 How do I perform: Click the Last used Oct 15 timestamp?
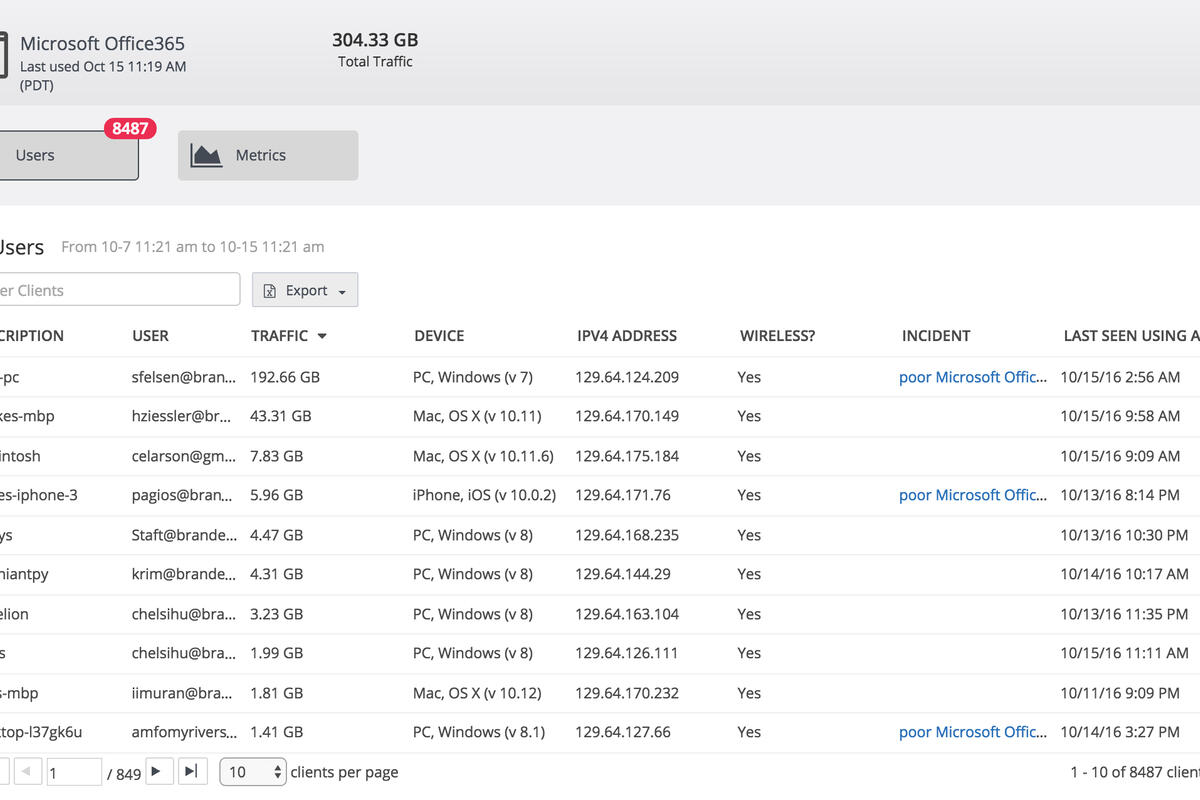[103, 75]
